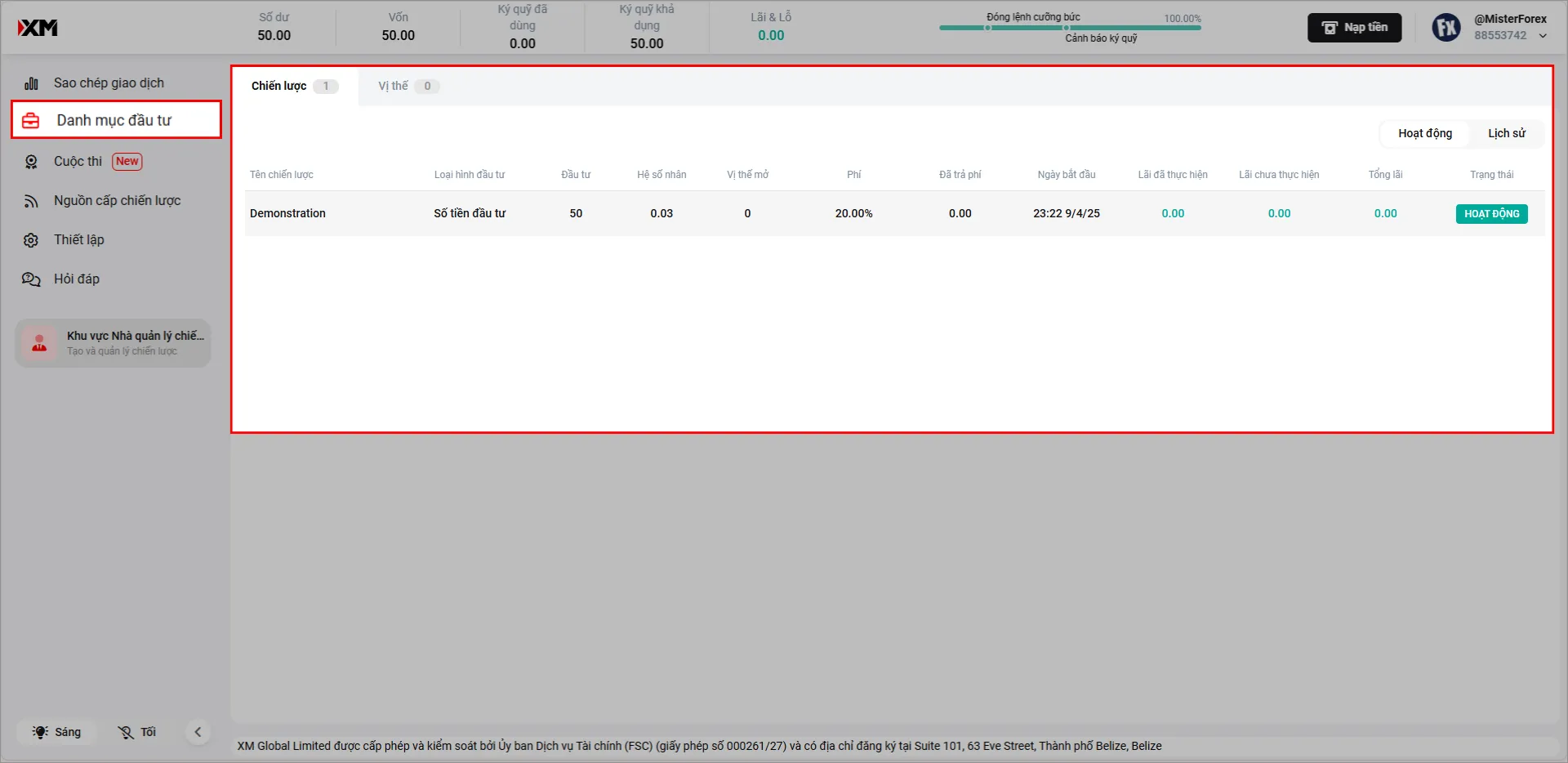Click the Đóng lệnh cưỡng bức label

1033,17
